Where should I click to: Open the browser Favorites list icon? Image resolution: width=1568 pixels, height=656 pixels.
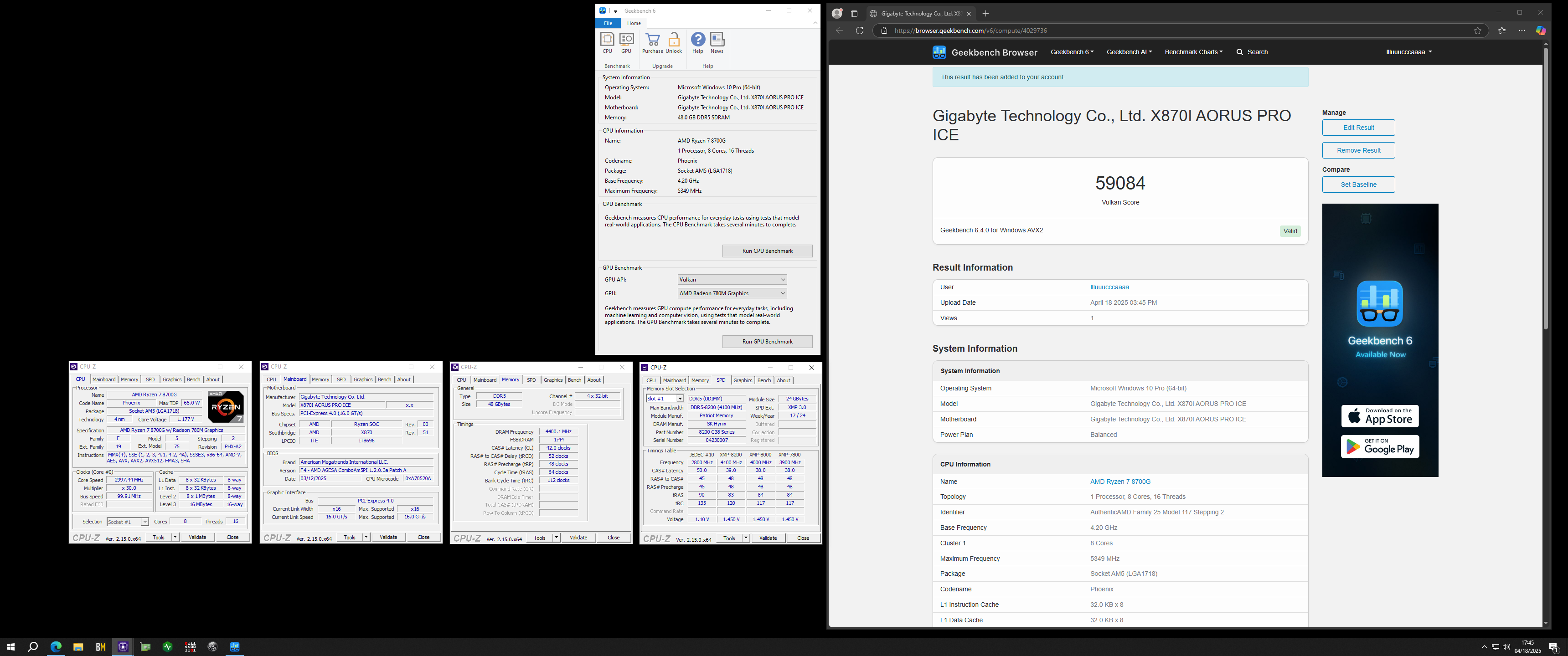pyautogui.click(x=1501, y=31)
